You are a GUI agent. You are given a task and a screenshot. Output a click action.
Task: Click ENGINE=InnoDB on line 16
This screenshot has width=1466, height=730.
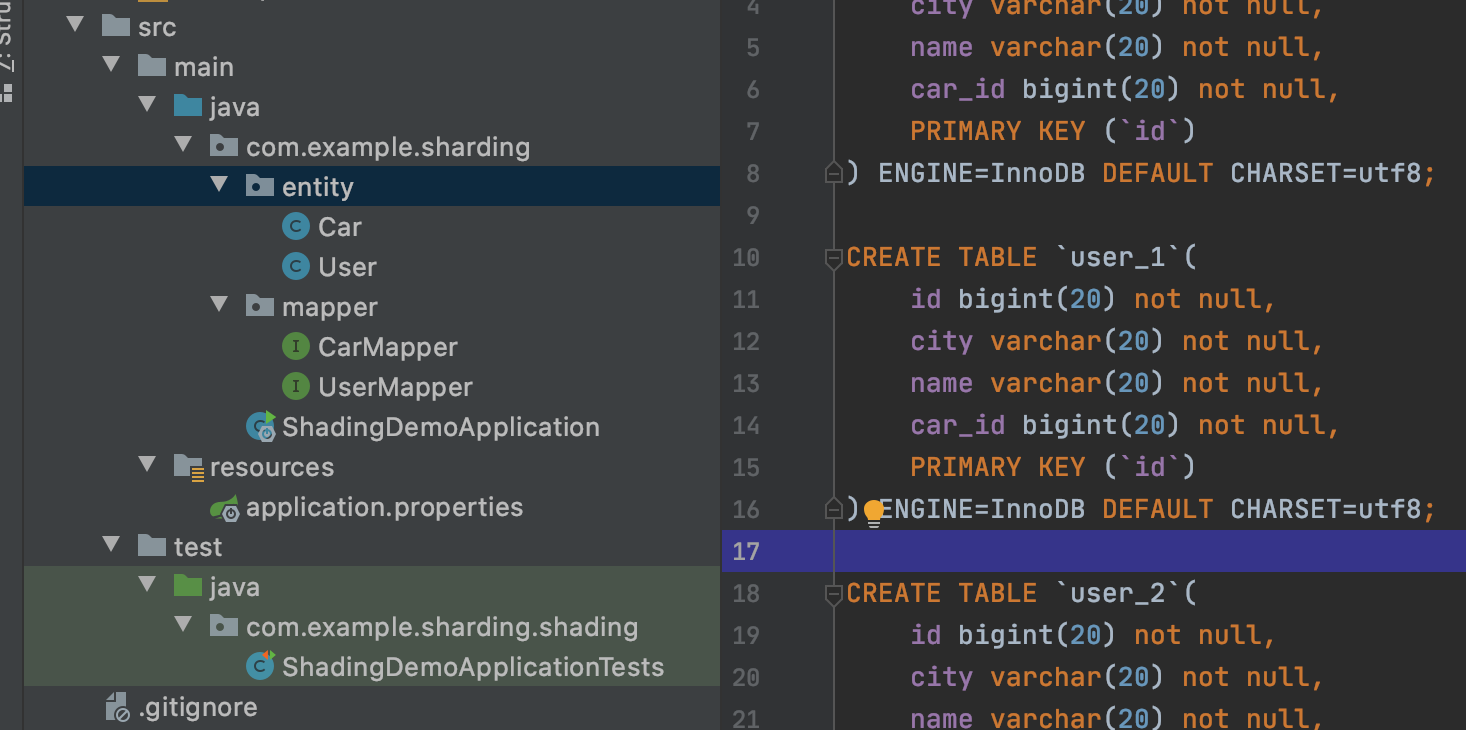[981, 509]
